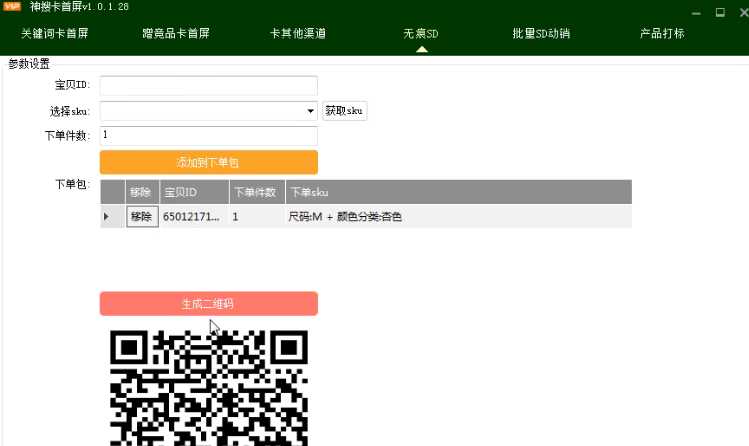Screen dimensions: 749x446
Task: Click the 生成二维码 button
Action: click(209, 304)
